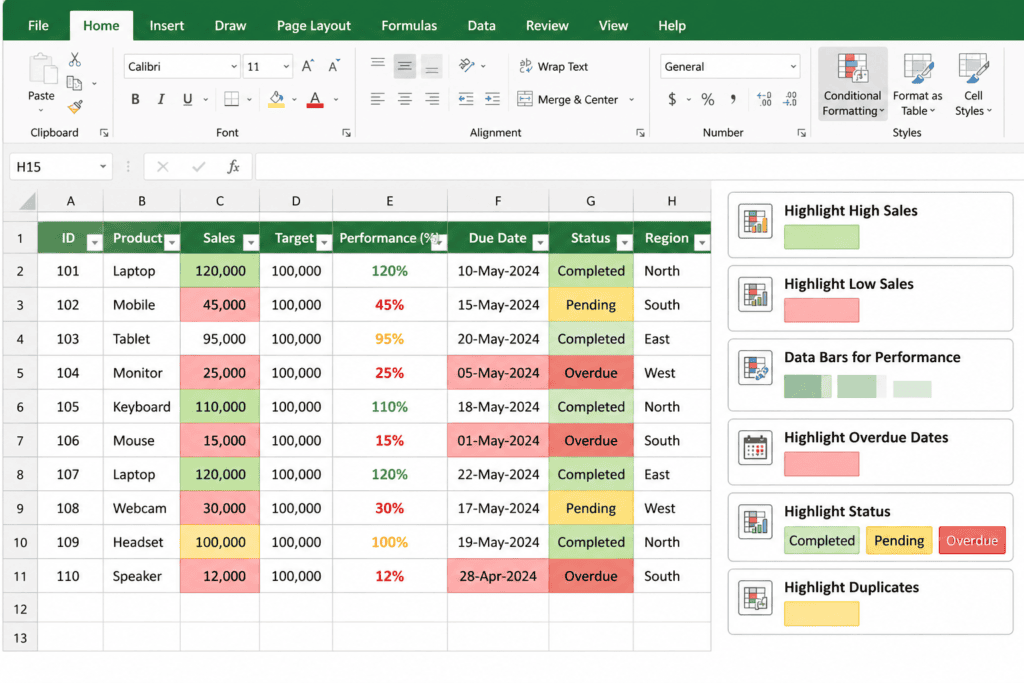The image size is (1024, 683).
Task: Switch to the Data tab
Action: tap(481, 25)
